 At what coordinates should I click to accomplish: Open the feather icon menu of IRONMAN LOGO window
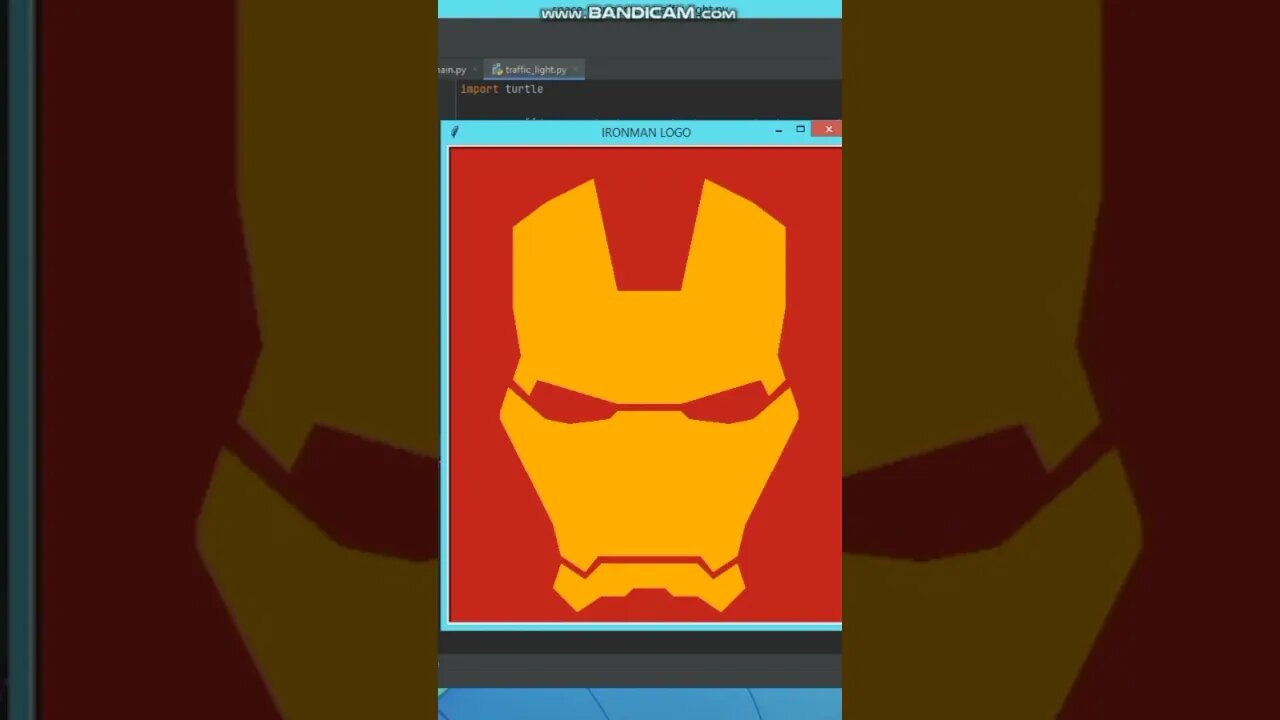pos(455,131)
